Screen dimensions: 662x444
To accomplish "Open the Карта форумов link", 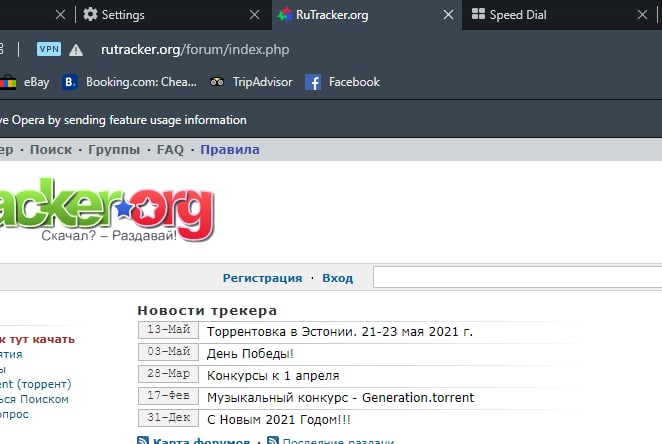I will [201, 441].
